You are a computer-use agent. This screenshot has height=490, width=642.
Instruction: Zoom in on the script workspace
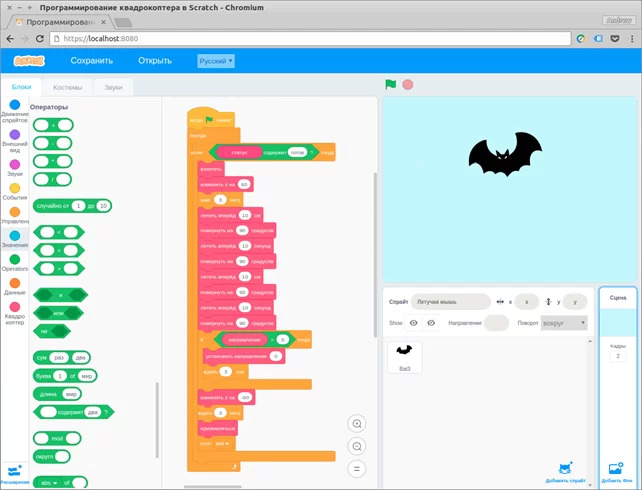tap(357, 423)
